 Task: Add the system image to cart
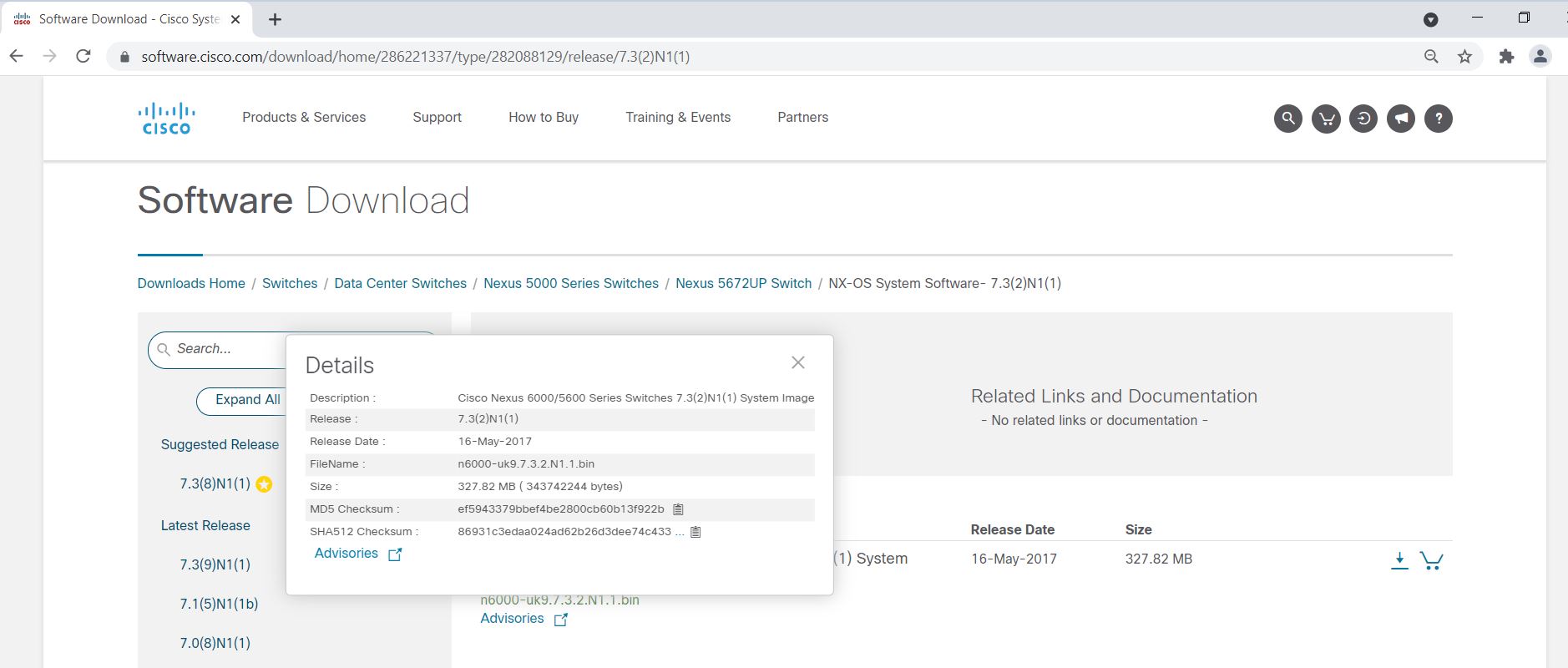1432,560
